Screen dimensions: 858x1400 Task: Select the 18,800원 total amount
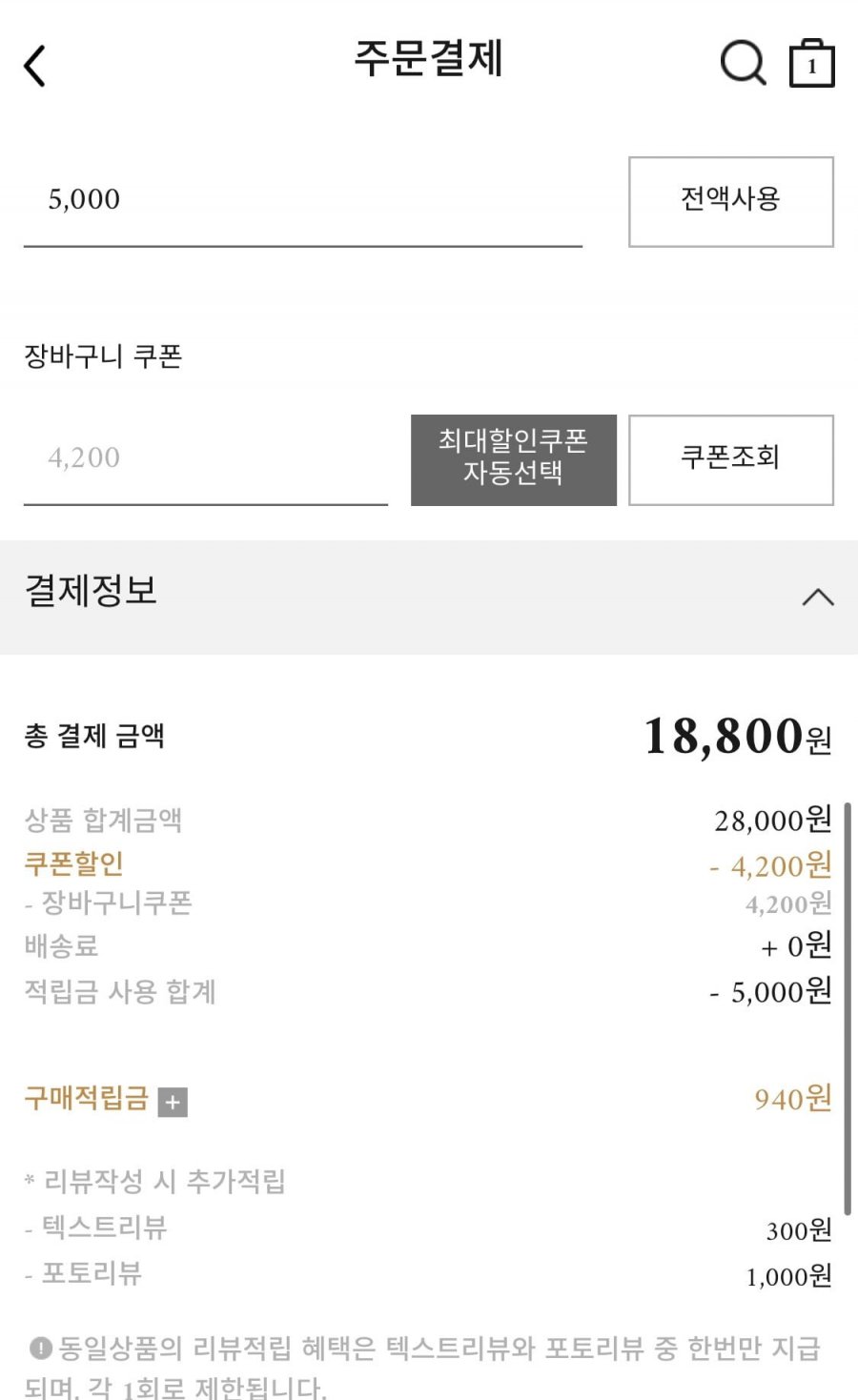pos(737,737)
